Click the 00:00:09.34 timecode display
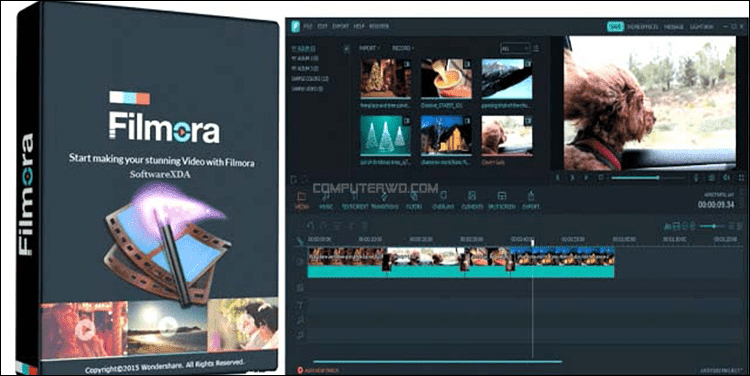The height and width of the screenshot is (376, 750). tap(716, 205)
